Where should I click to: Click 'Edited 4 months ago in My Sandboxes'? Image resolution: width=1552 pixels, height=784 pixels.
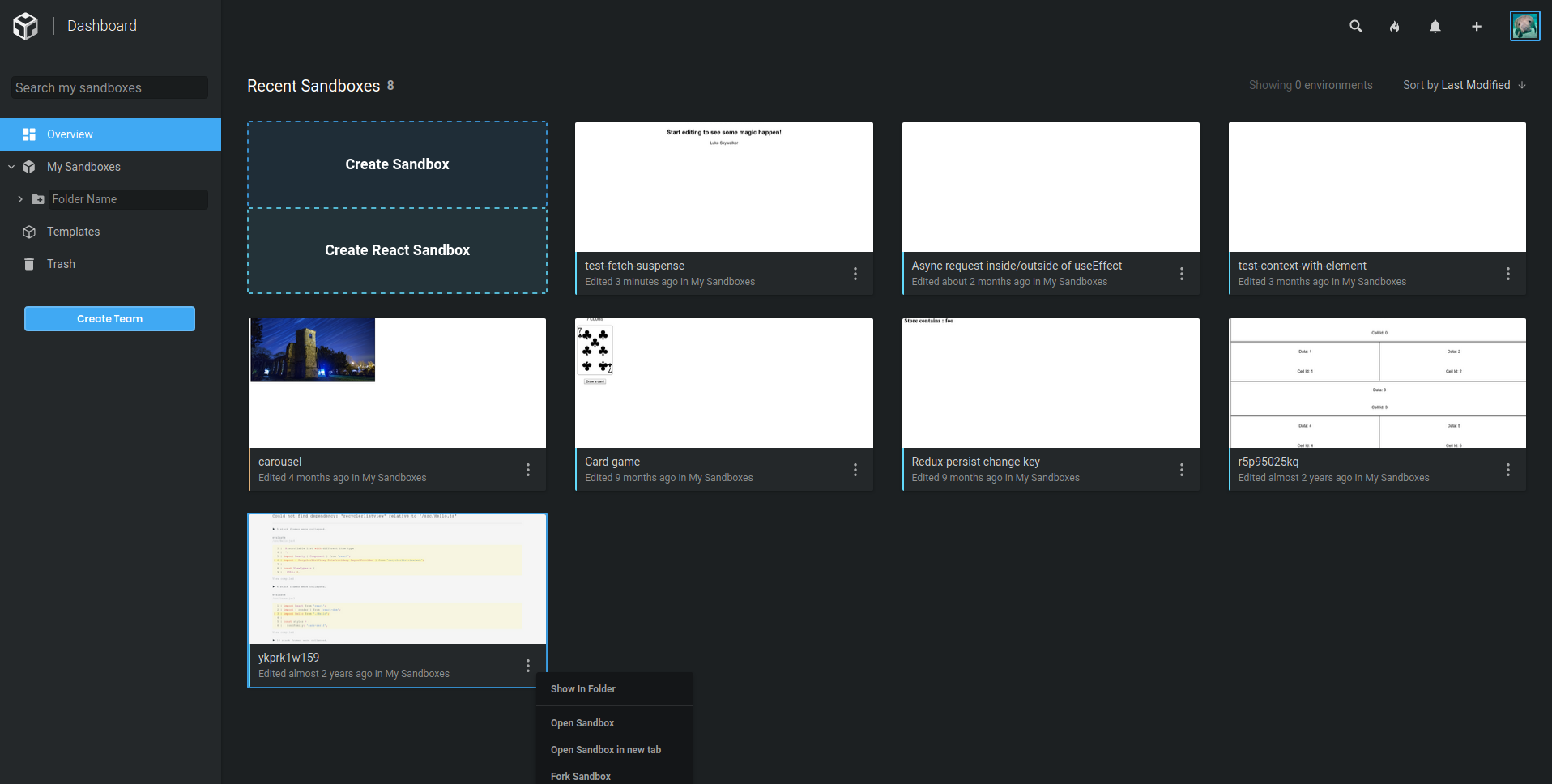342,478
